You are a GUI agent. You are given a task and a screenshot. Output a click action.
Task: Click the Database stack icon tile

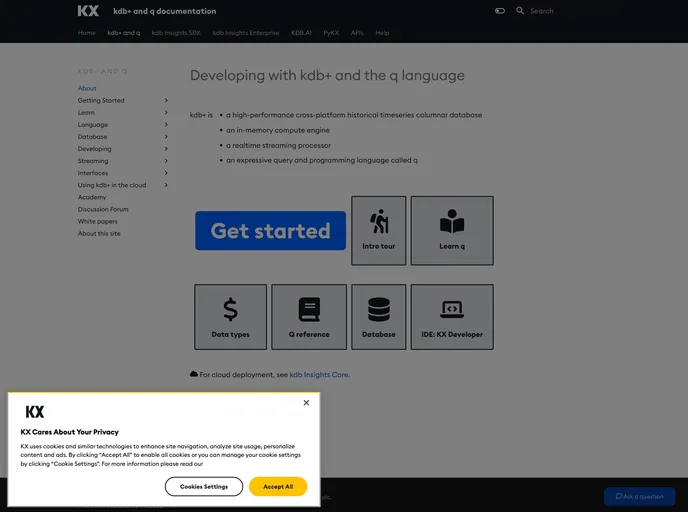coord(379,309)
